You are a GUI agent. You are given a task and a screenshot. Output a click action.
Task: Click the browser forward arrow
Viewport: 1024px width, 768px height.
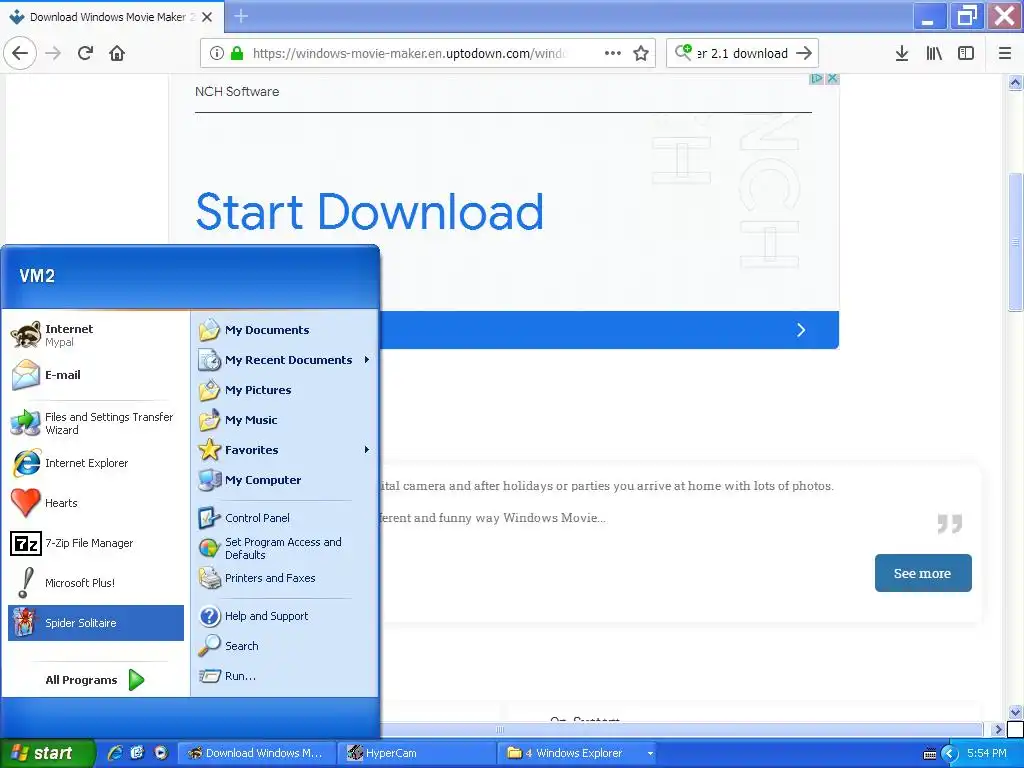53,53
